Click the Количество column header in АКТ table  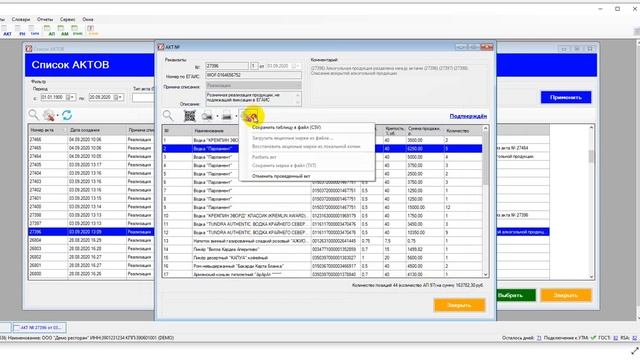click(463, 131)
